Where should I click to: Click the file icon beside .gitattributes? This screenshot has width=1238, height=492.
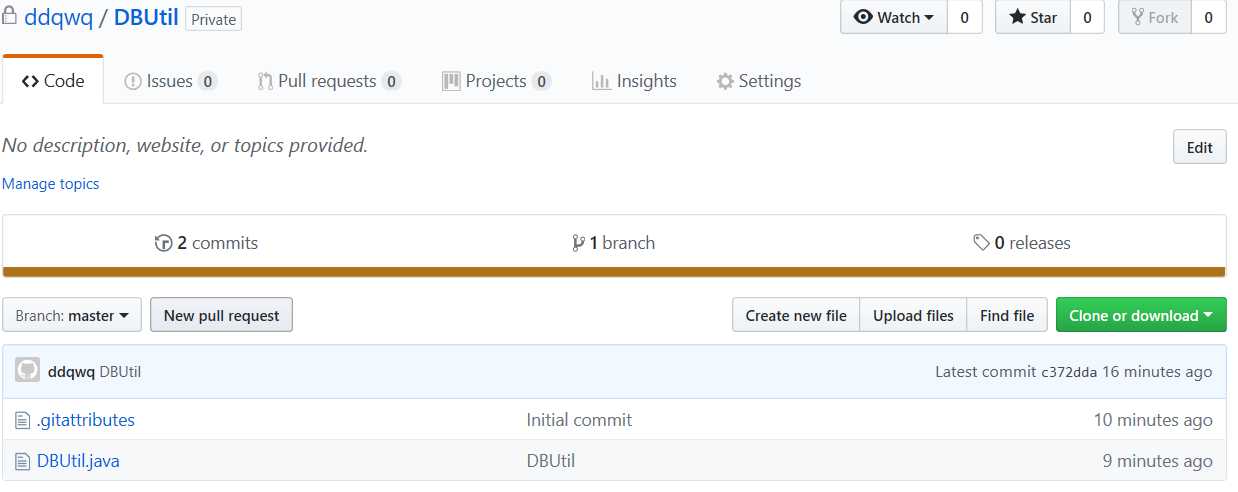click(22, 420)
